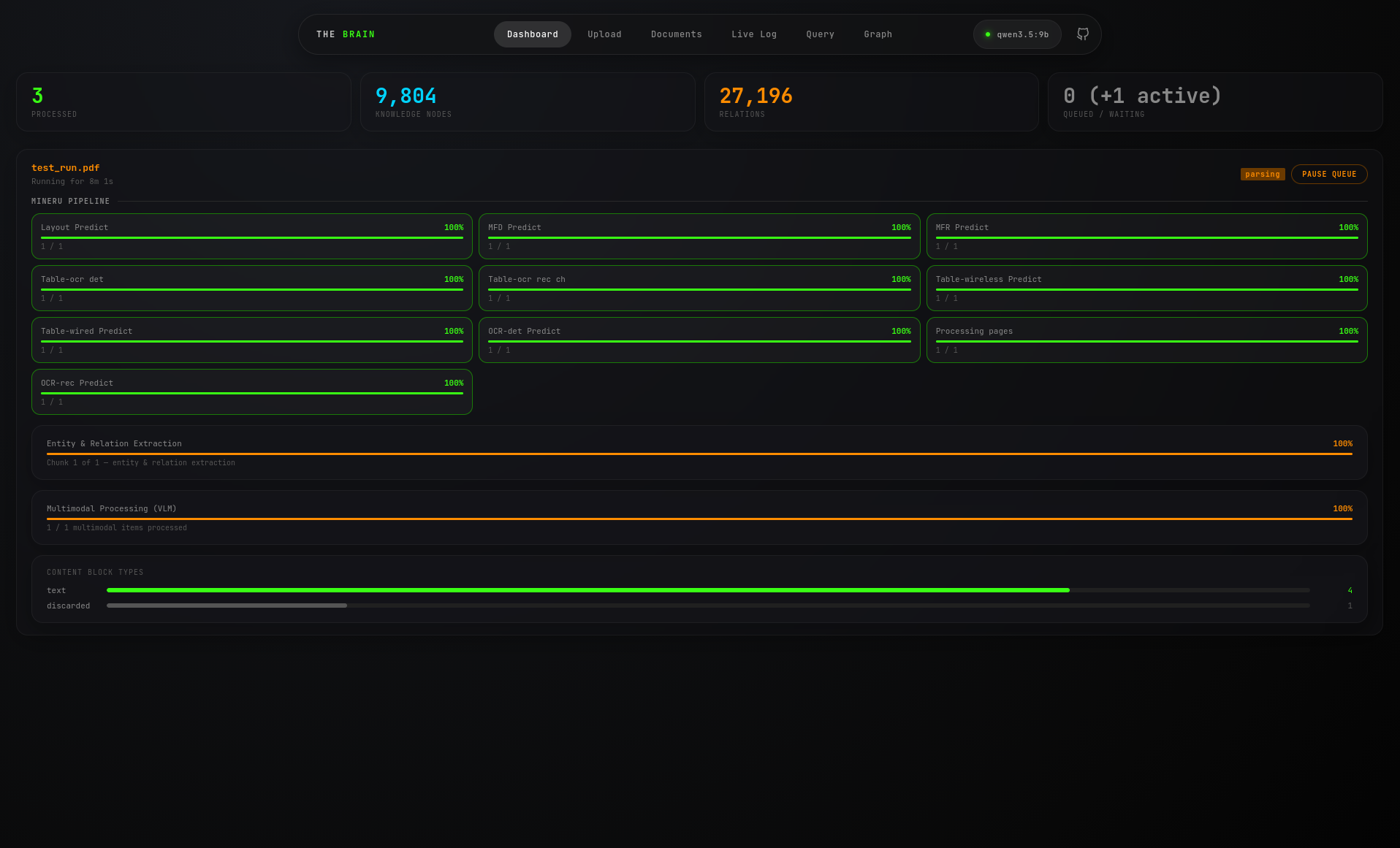Click the OCR-rec Predict label

tap(77, 383)
